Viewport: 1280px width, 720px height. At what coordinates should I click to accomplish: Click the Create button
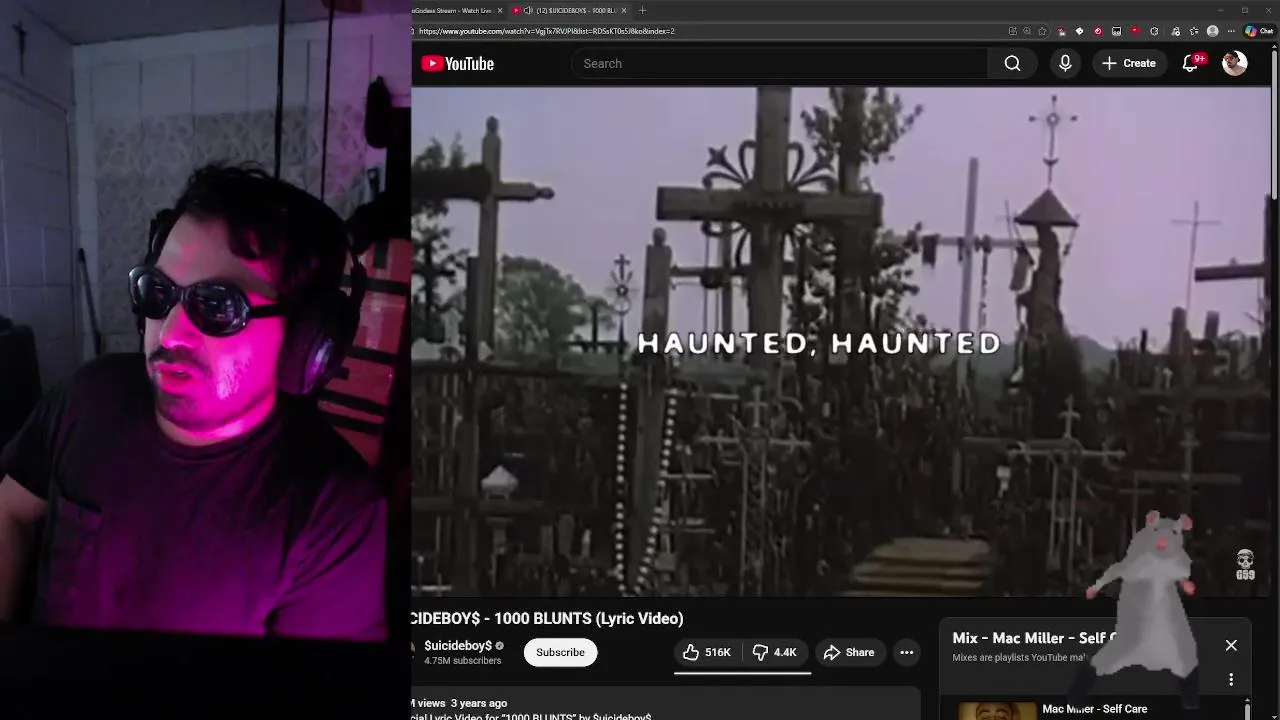1129,63
